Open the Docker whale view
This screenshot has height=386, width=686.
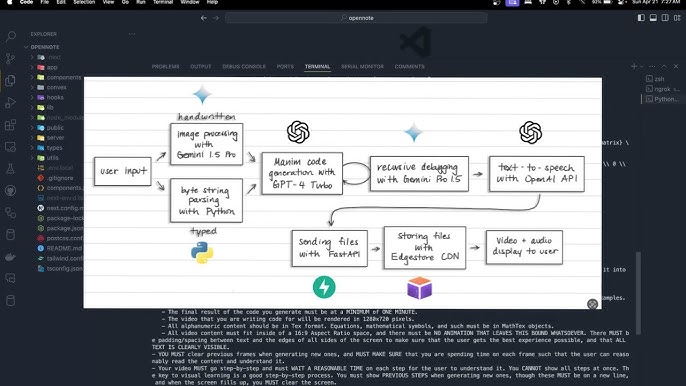click(10, 257)
